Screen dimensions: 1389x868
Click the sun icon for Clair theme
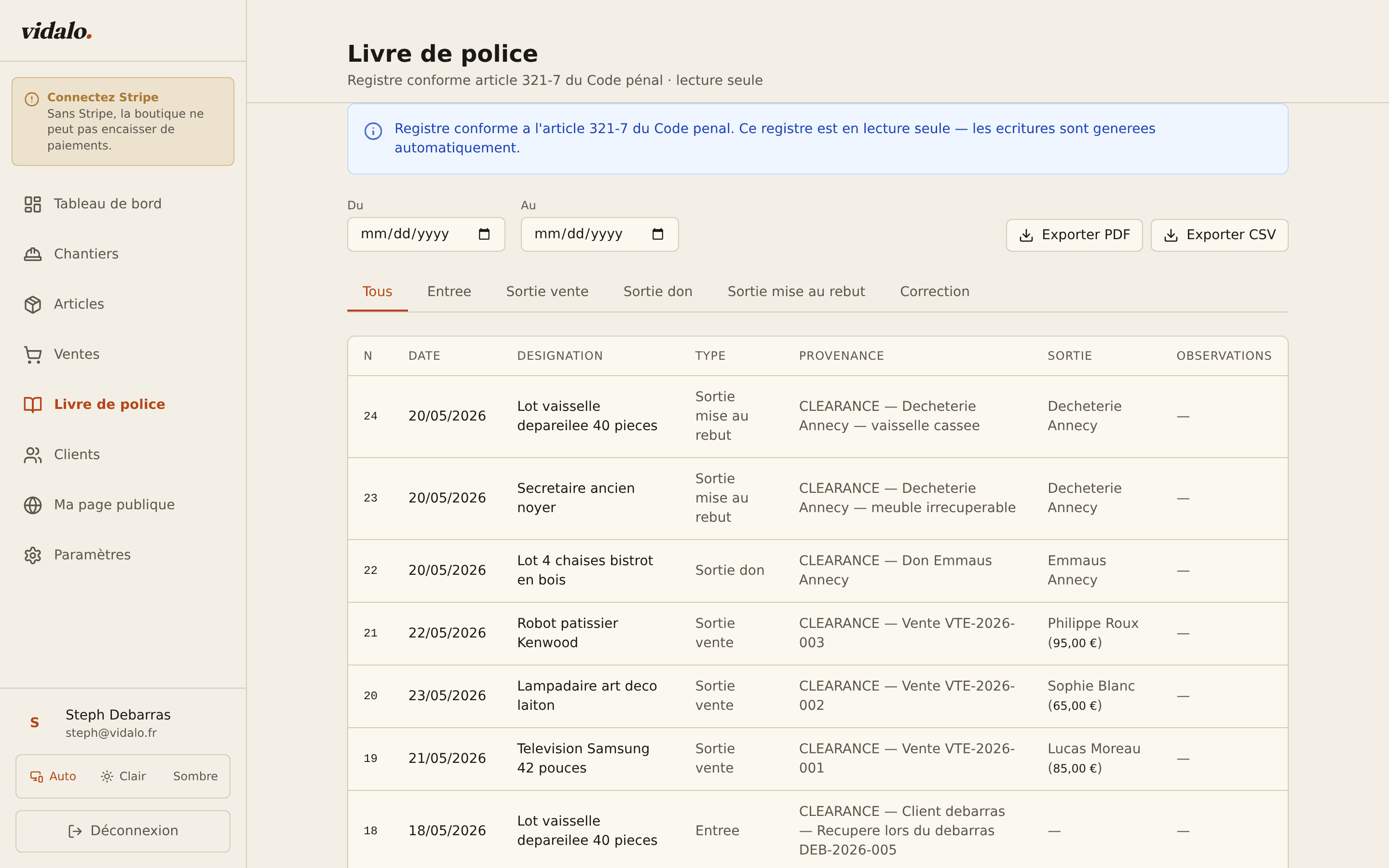pos(107,776)
